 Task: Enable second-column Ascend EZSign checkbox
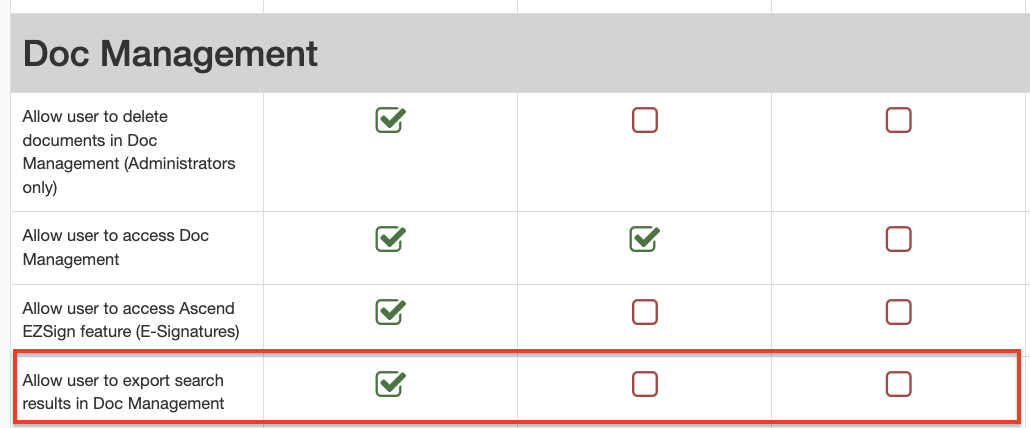coord(644,312)
